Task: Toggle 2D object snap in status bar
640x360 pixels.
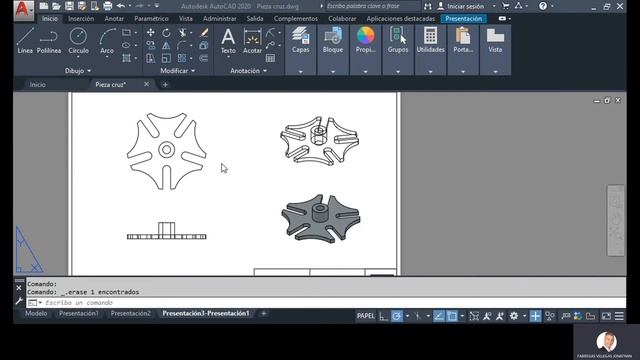Action: [452, 316]
